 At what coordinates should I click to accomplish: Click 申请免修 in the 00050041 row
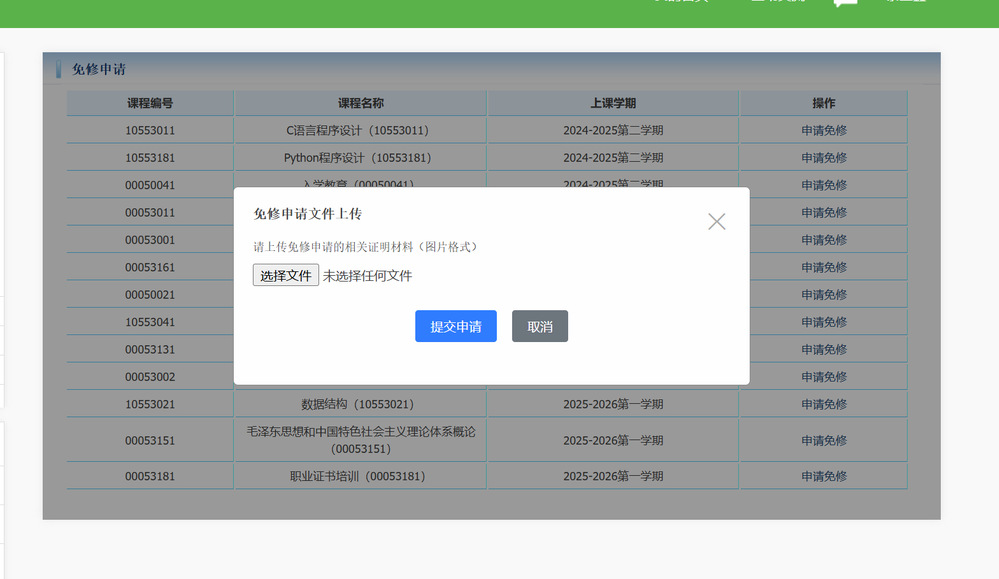[823, 185]
